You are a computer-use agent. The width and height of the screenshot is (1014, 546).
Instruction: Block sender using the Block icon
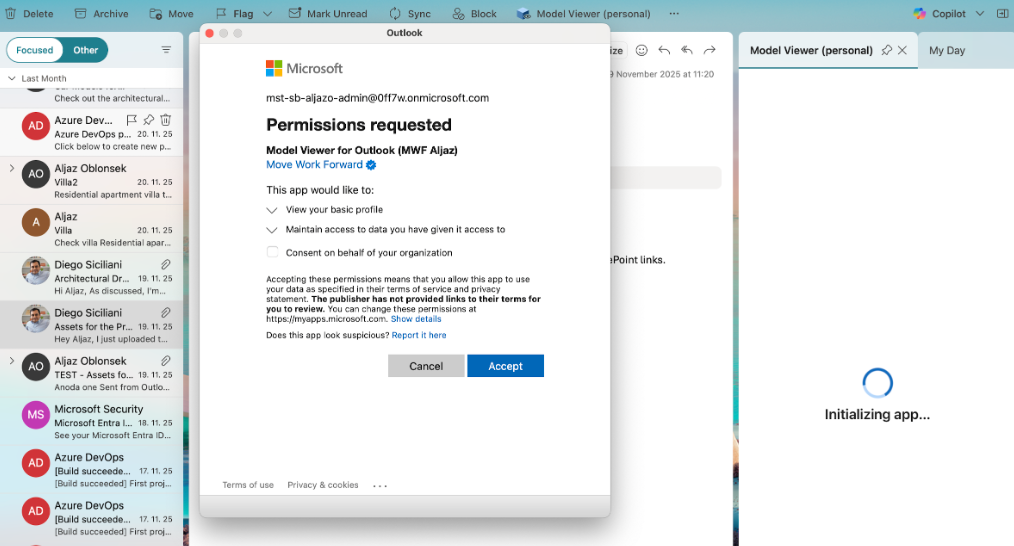click(458, 14)
